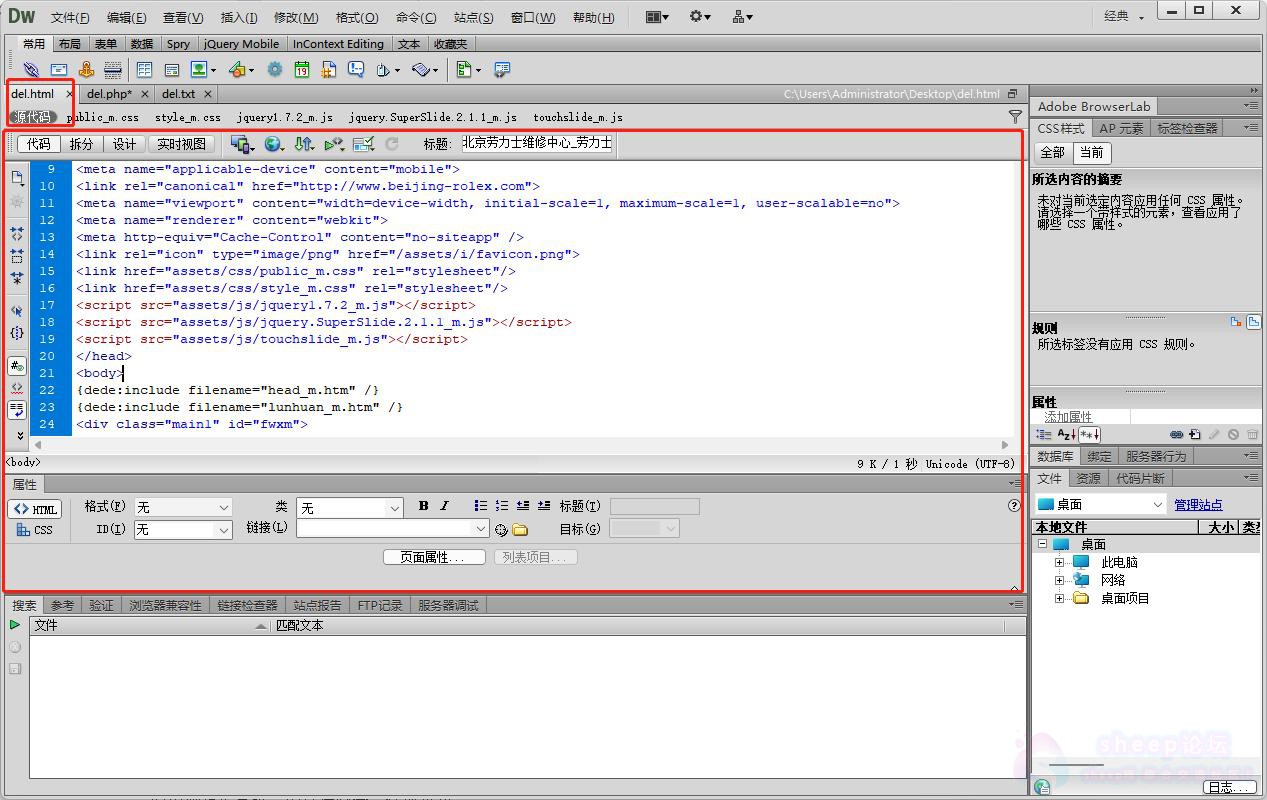This screenshot has width=1267, height=800.
Task: Switch to Code view
Action: 39,144
